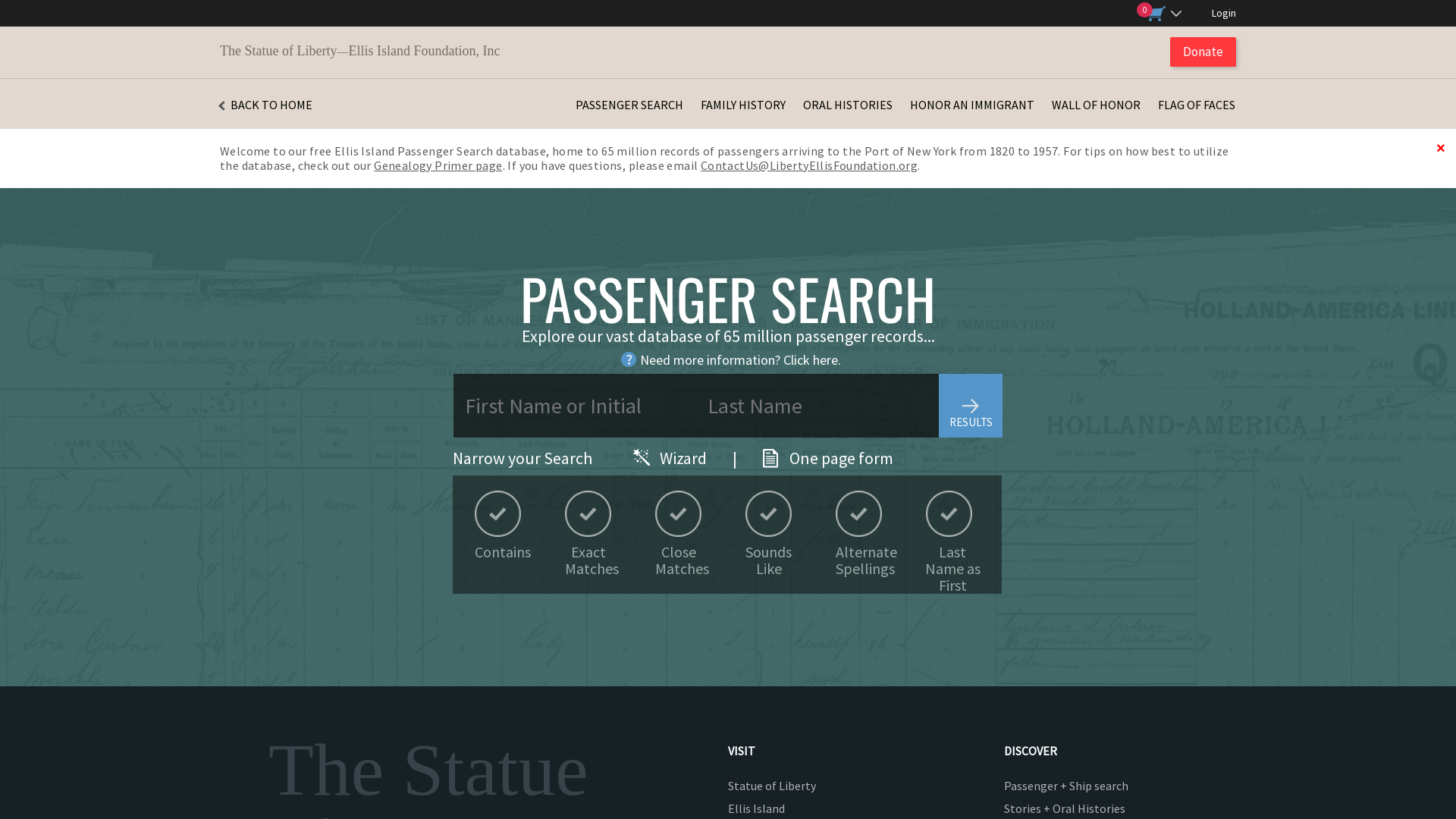
Task: Open Passenger + Ship search footer link
Action: (1066, 786)
